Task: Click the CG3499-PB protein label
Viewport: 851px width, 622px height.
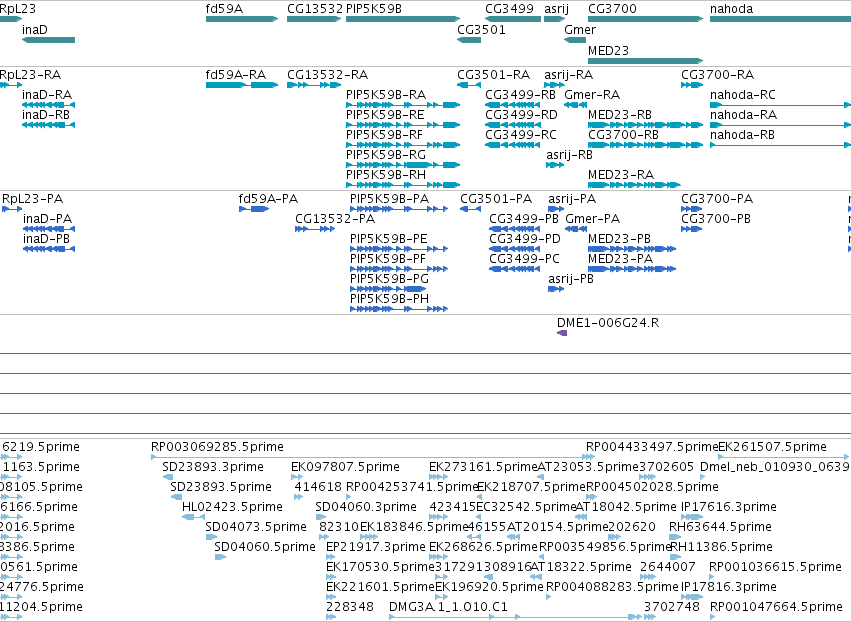Action: pos(524,219)
